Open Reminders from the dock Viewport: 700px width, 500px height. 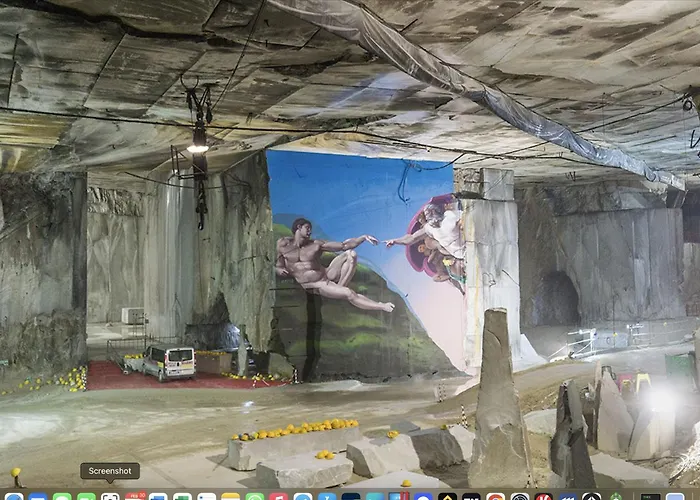[x=206, y=497]
